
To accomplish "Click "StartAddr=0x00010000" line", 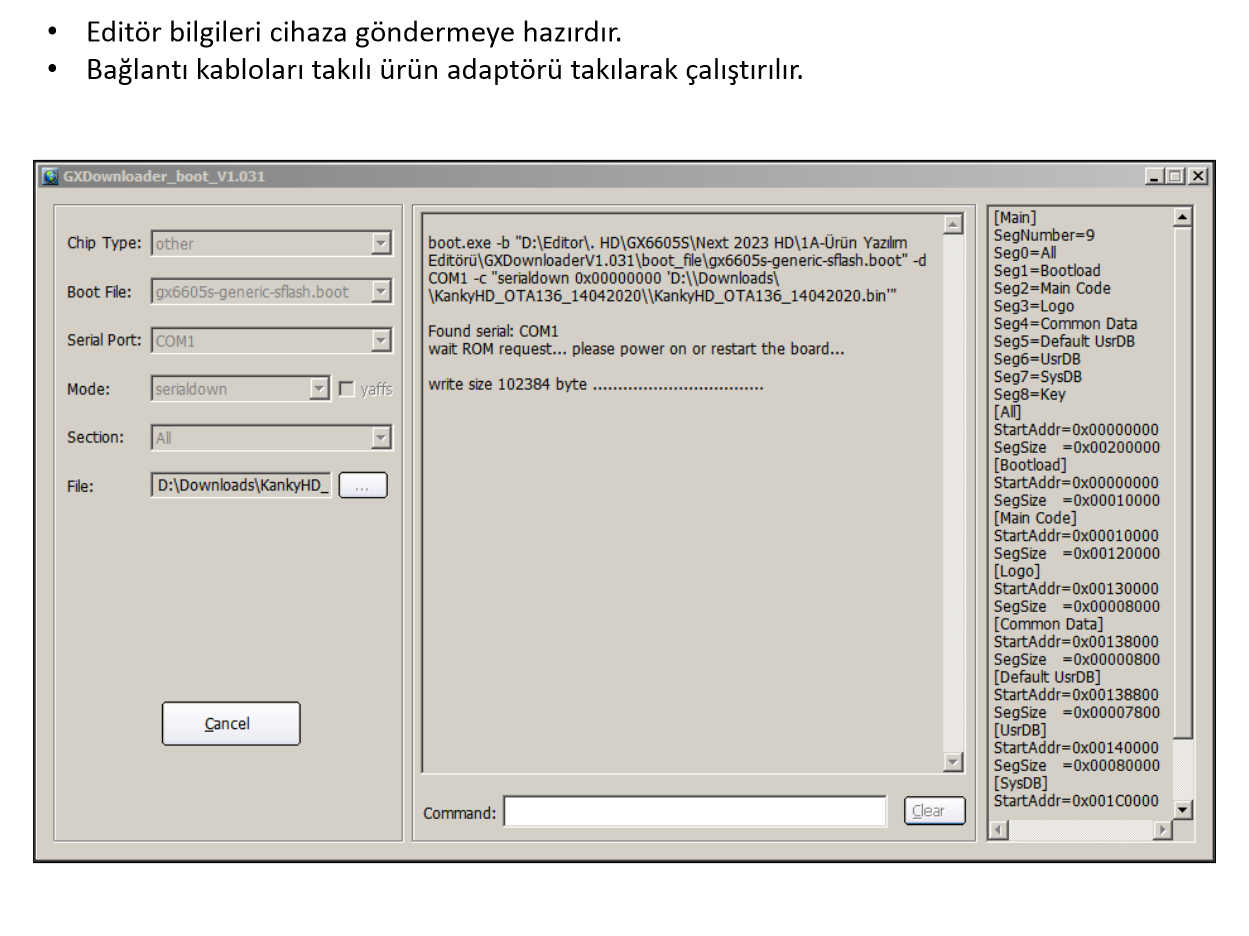I will [1077, 536].
